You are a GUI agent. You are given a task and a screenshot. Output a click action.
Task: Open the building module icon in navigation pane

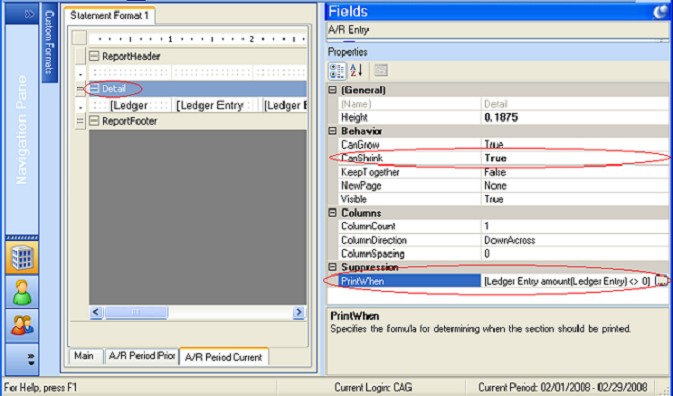(22, 258)
